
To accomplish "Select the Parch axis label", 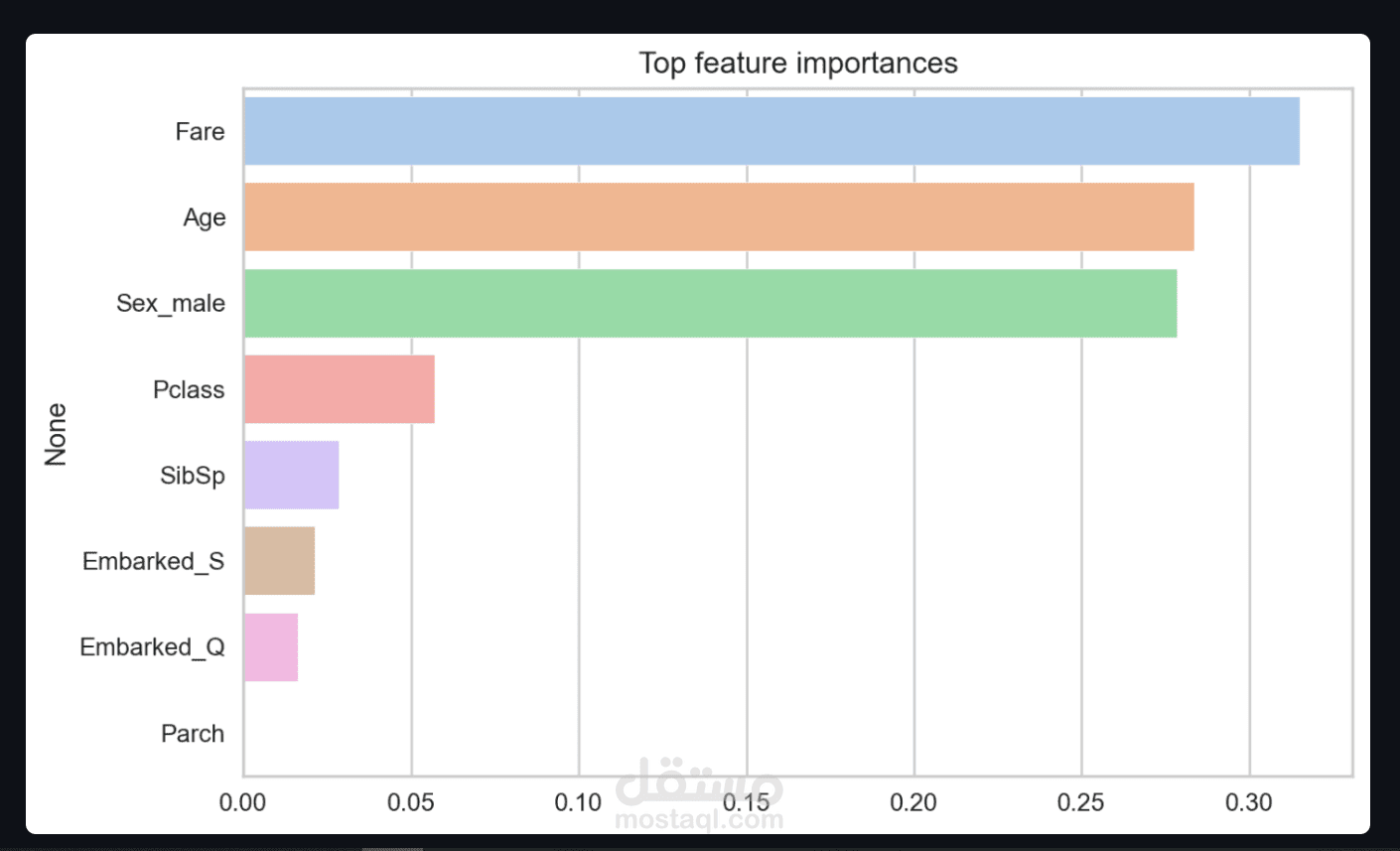I will 193,734.
